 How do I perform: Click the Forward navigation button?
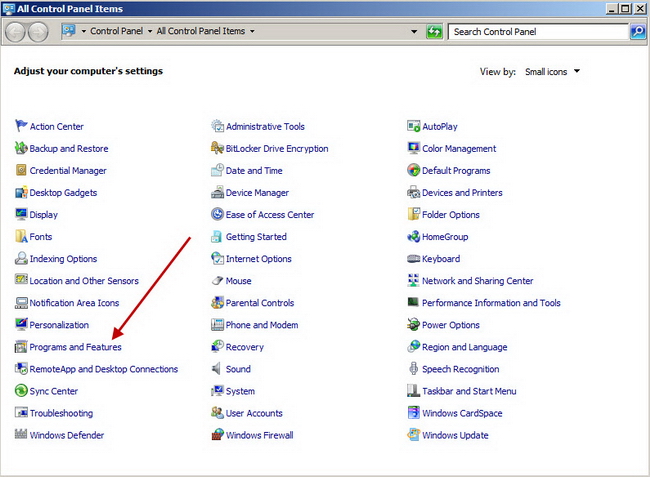point(38,32)
